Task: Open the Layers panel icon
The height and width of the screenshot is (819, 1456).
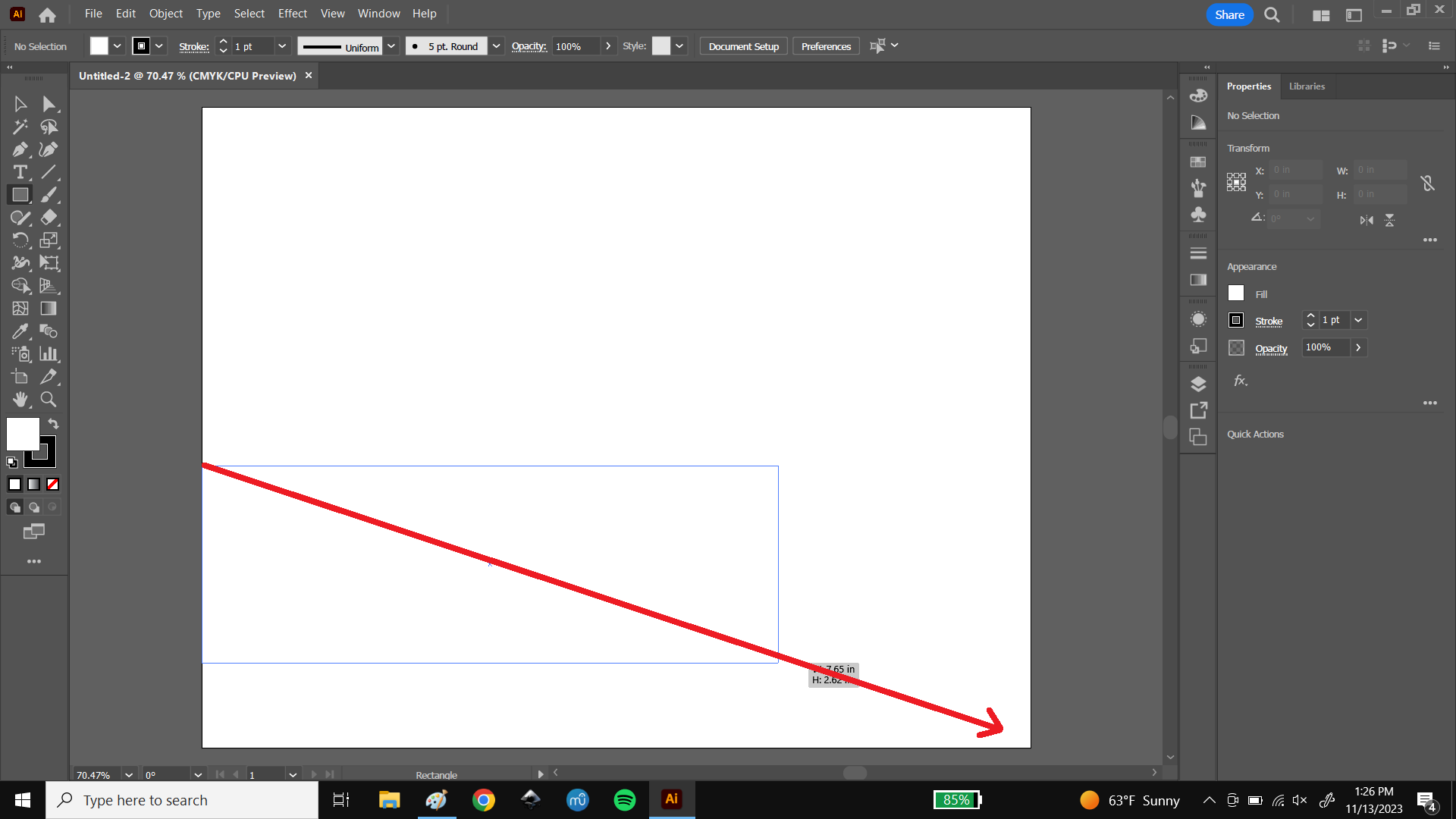Action: tap(1198, 384)
